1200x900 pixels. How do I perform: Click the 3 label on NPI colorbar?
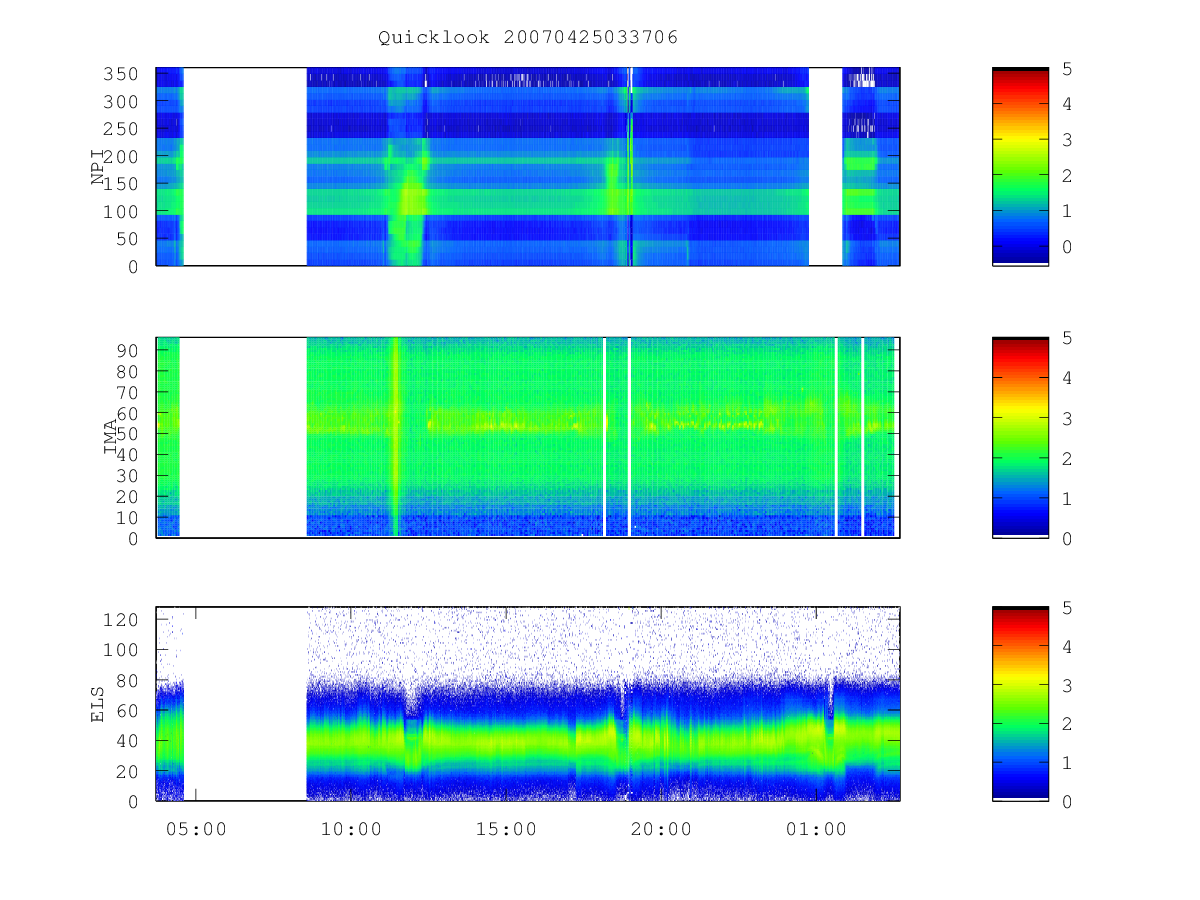(x=1068, y=140)
